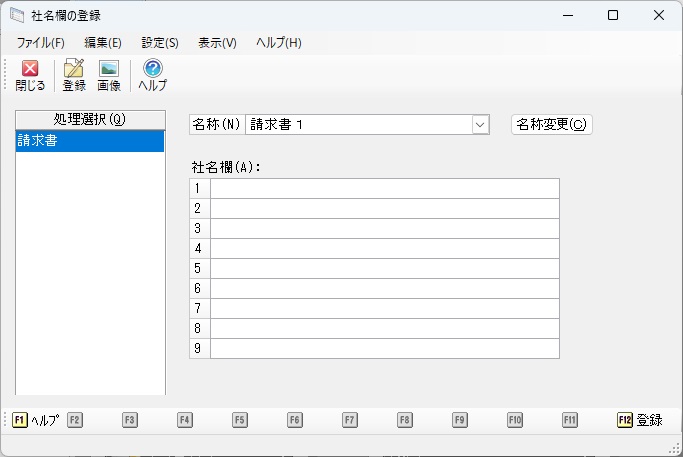Click the F9 function key button

coord(460,420)
